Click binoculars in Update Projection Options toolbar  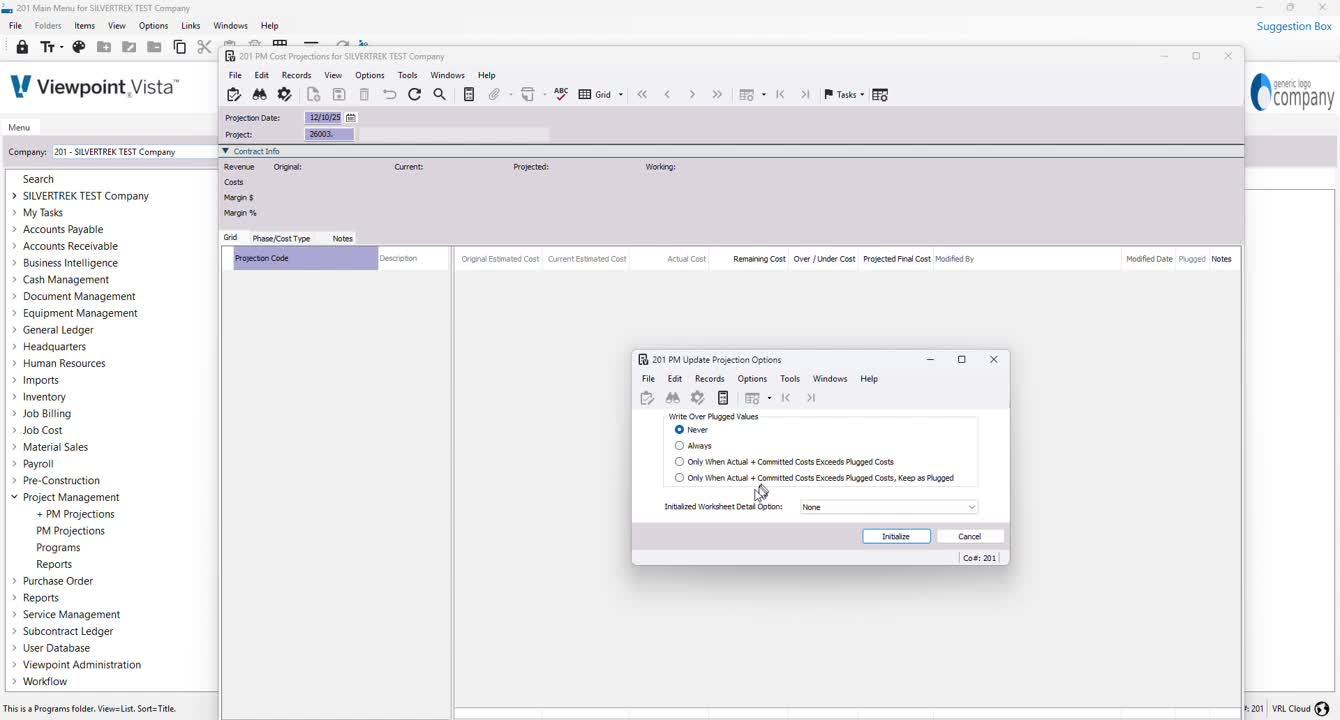[673, 398]
